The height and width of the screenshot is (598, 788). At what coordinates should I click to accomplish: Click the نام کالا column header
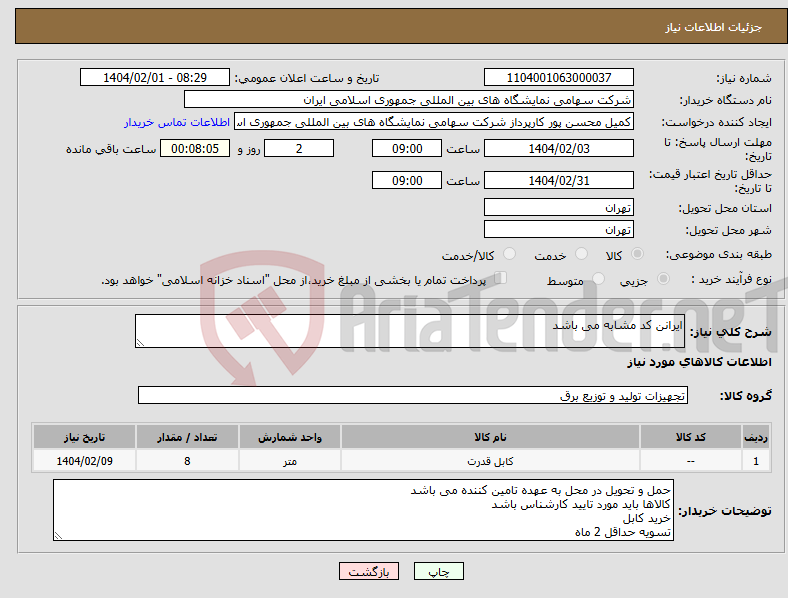[490, 437]
